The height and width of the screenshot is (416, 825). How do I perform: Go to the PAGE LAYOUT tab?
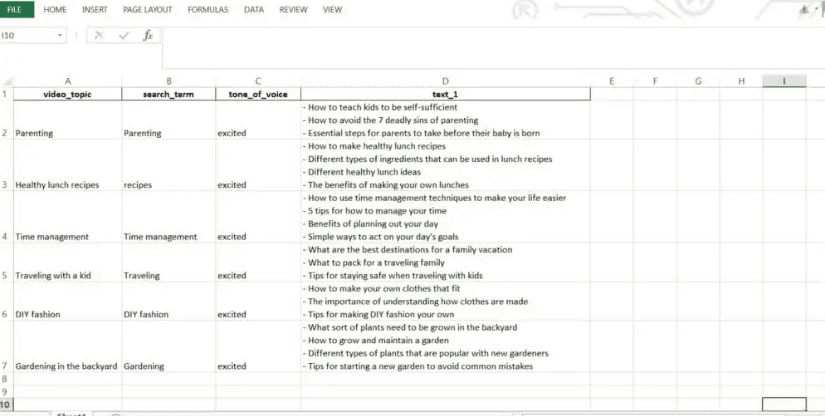click(x=147, y=9)
